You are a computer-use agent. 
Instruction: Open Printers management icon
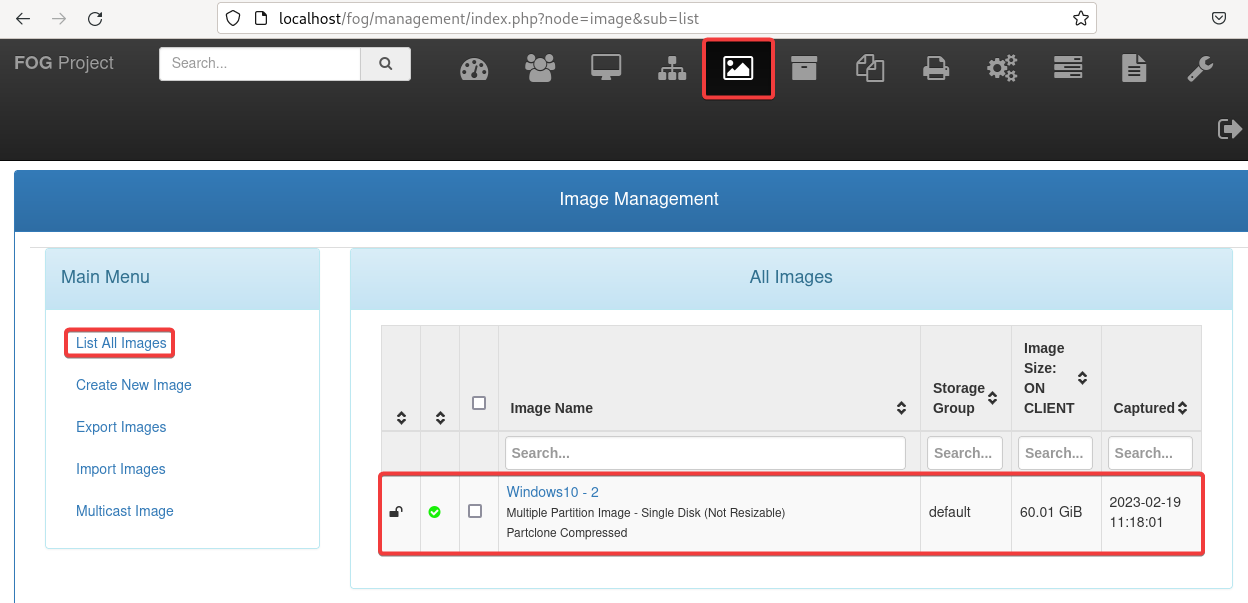tap(936, 68)
